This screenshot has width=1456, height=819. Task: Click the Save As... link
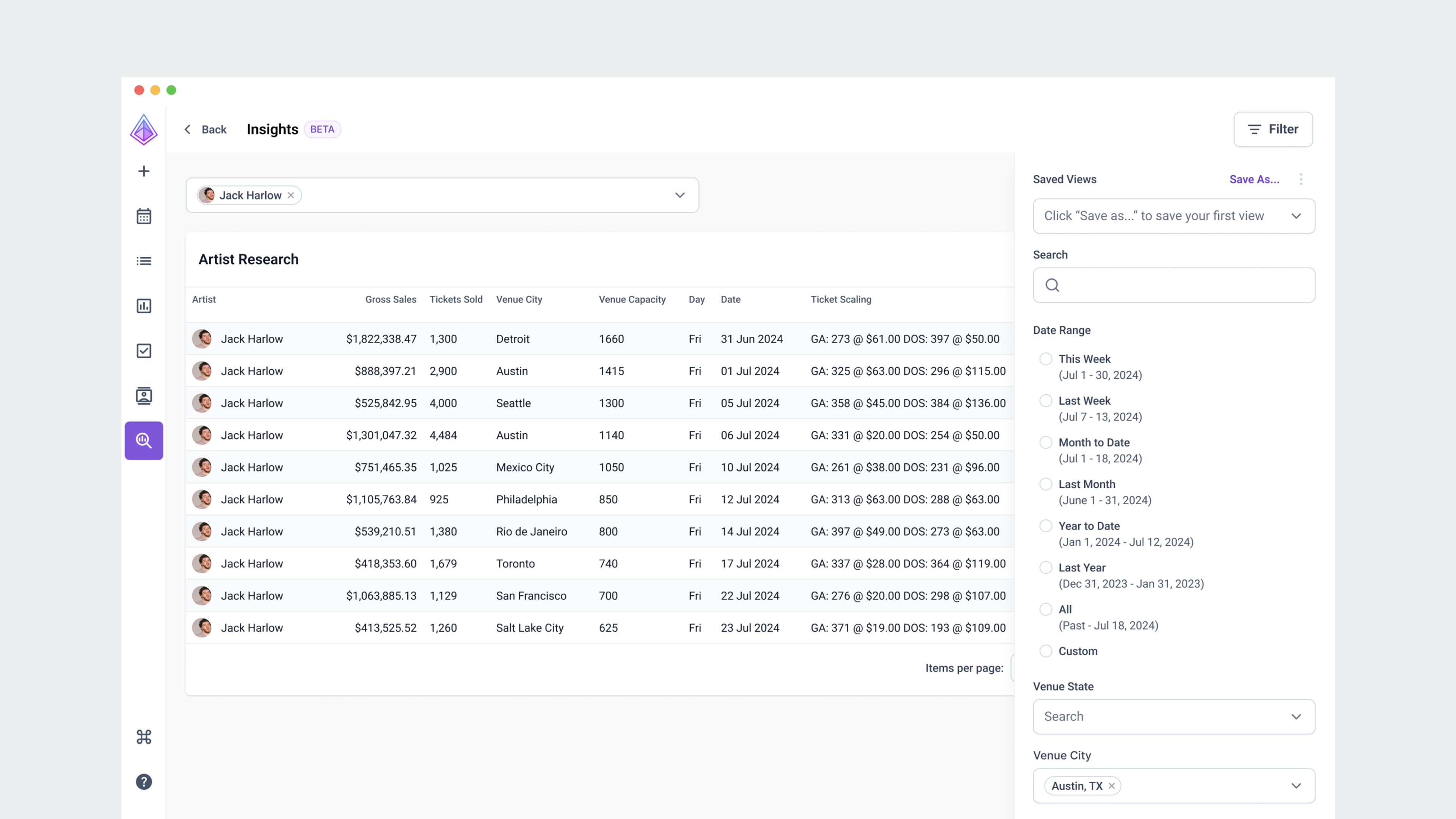tap(1254, 179)
